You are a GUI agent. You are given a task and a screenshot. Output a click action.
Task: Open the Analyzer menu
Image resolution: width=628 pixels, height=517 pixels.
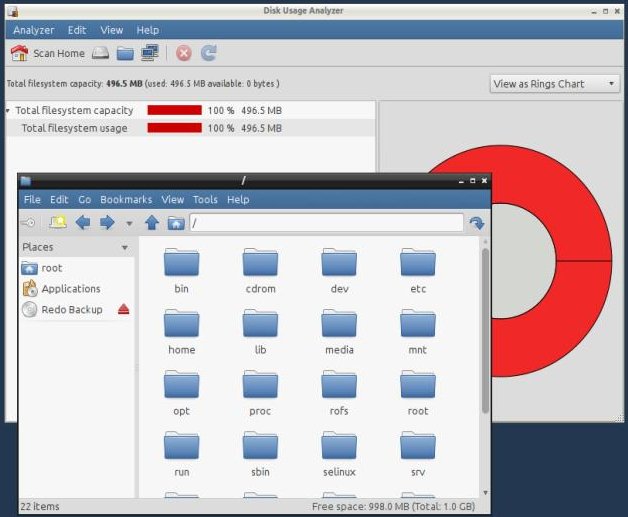(34, 30)
